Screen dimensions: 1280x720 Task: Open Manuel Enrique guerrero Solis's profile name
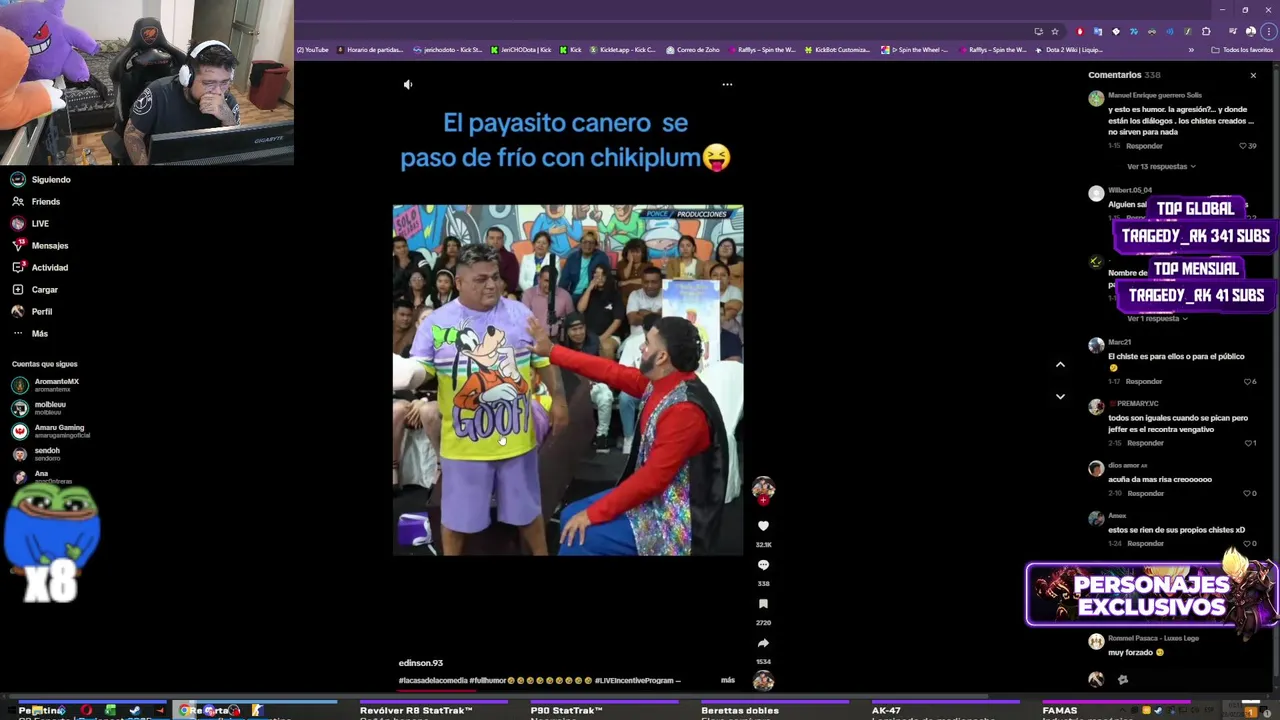tap(1155, 95)
